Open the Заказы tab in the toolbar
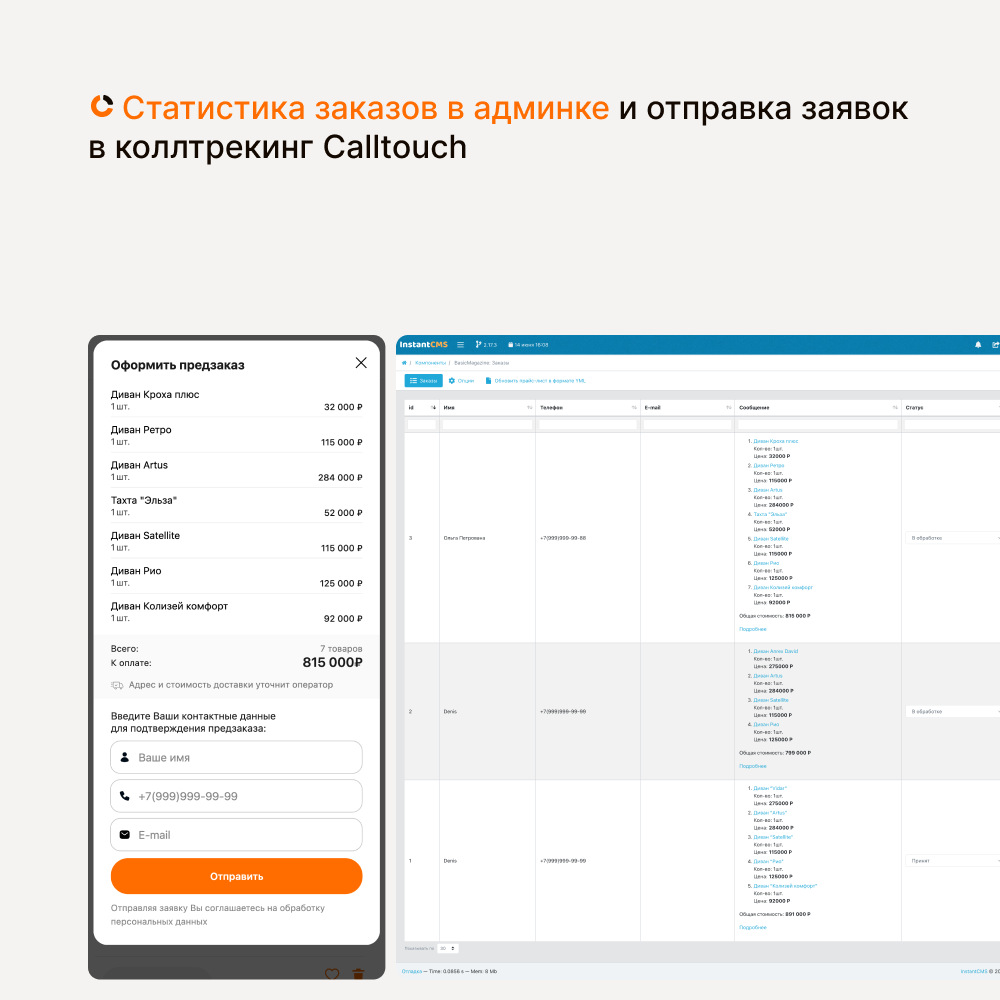This screenshot has height=1000, width=1000. point(423,381)
